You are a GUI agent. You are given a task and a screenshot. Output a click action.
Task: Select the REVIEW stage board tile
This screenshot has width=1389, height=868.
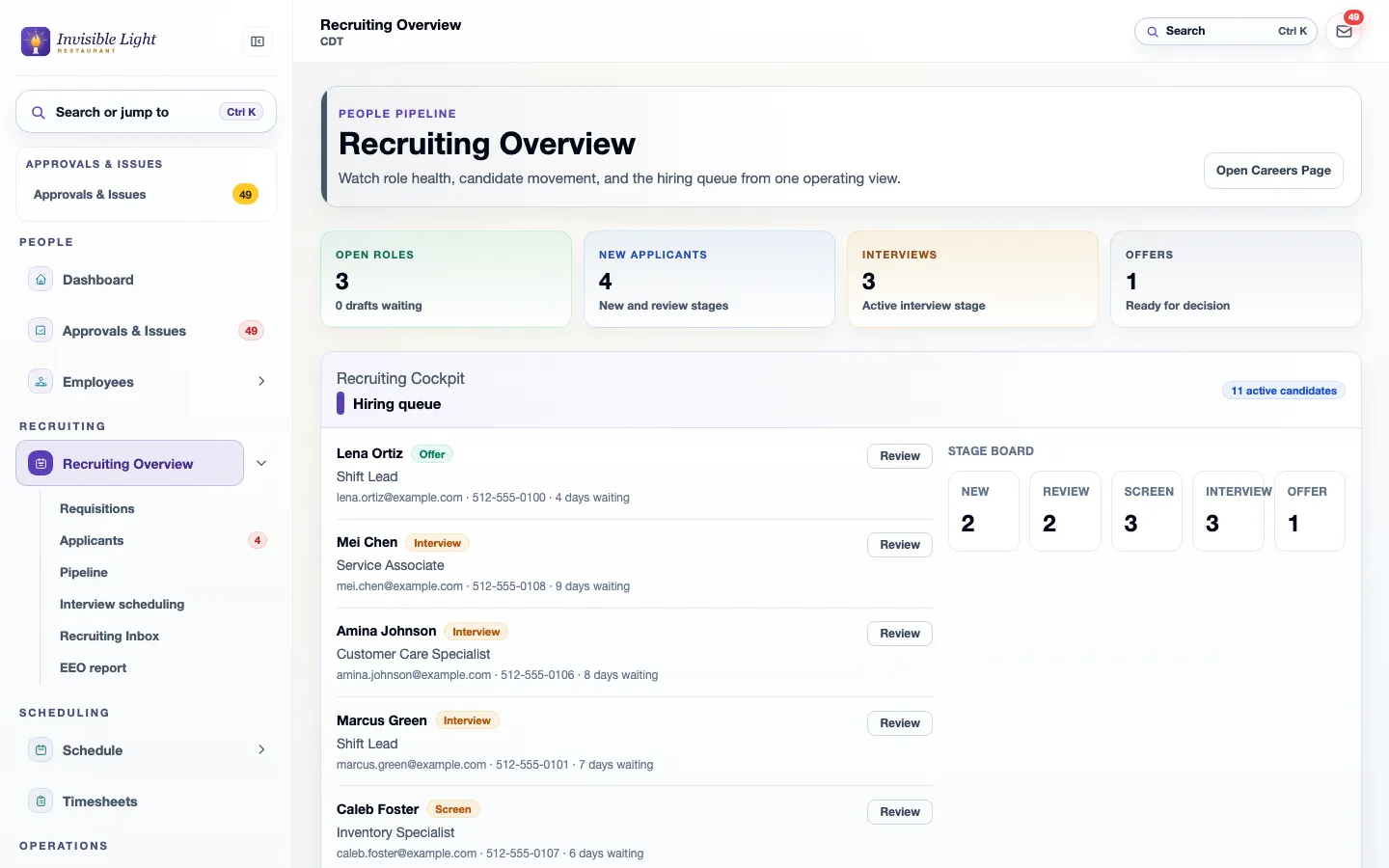click(x=1065, y=511)
